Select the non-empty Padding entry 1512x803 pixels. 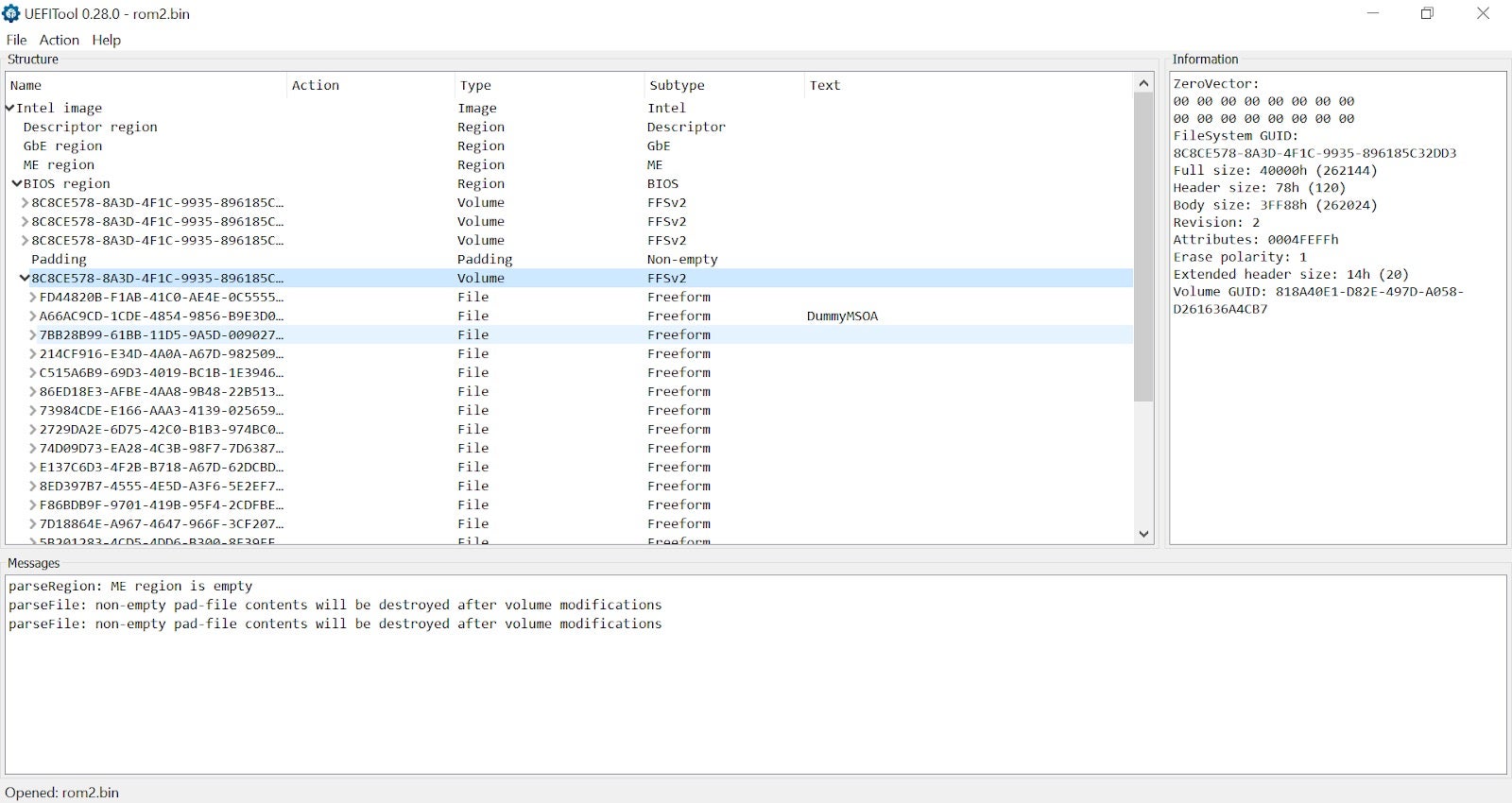pos(59,260)
